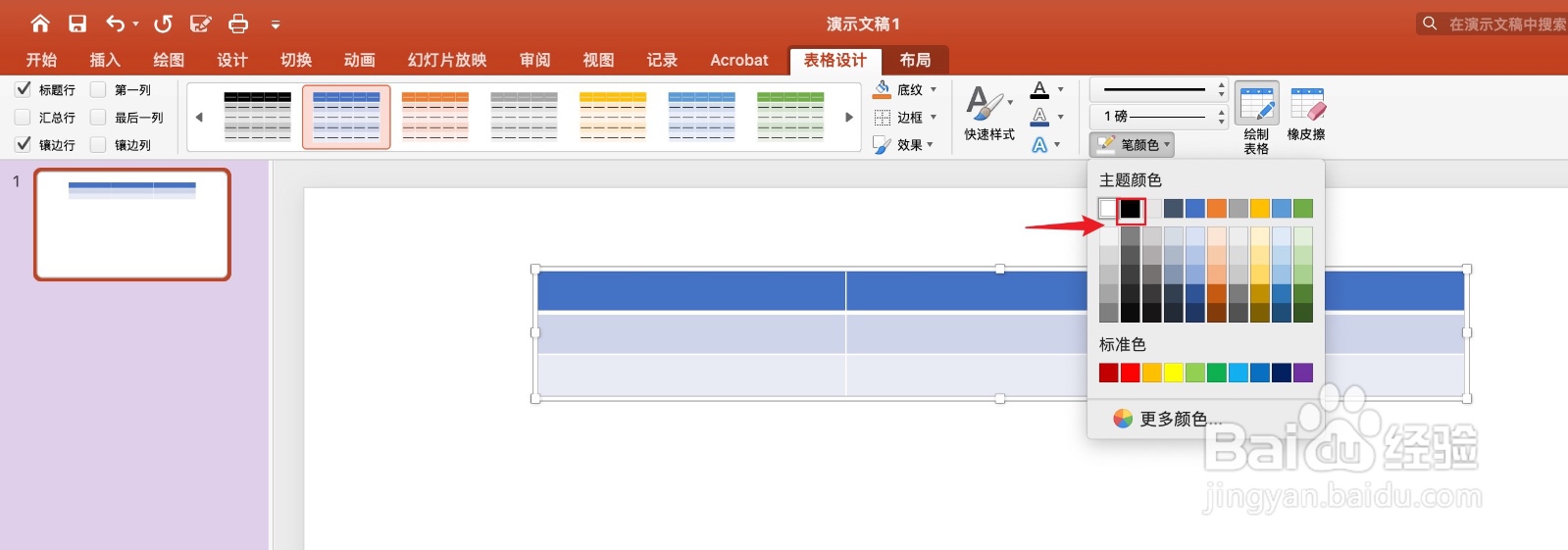Switch to the Home (开始) tab
The image size is (1568, 550).
[x=41, y=60]
